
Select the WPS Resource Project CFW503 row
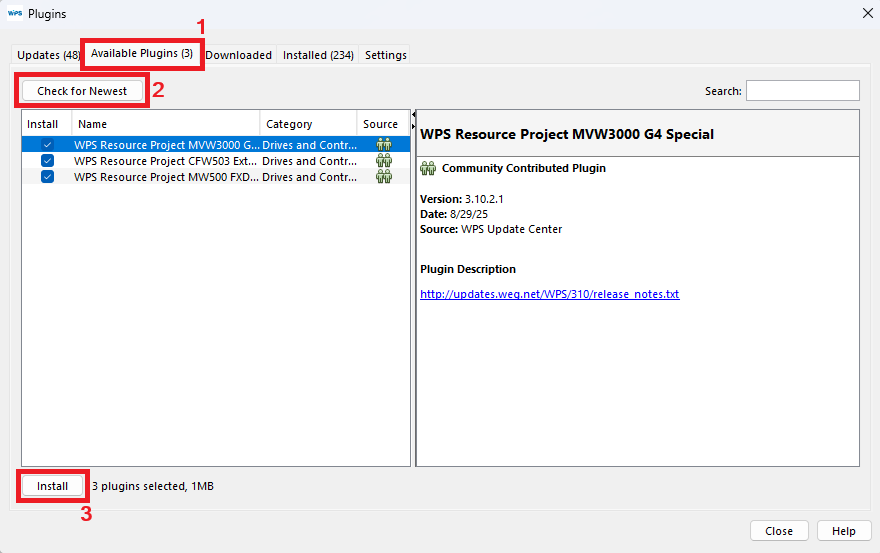165,160
